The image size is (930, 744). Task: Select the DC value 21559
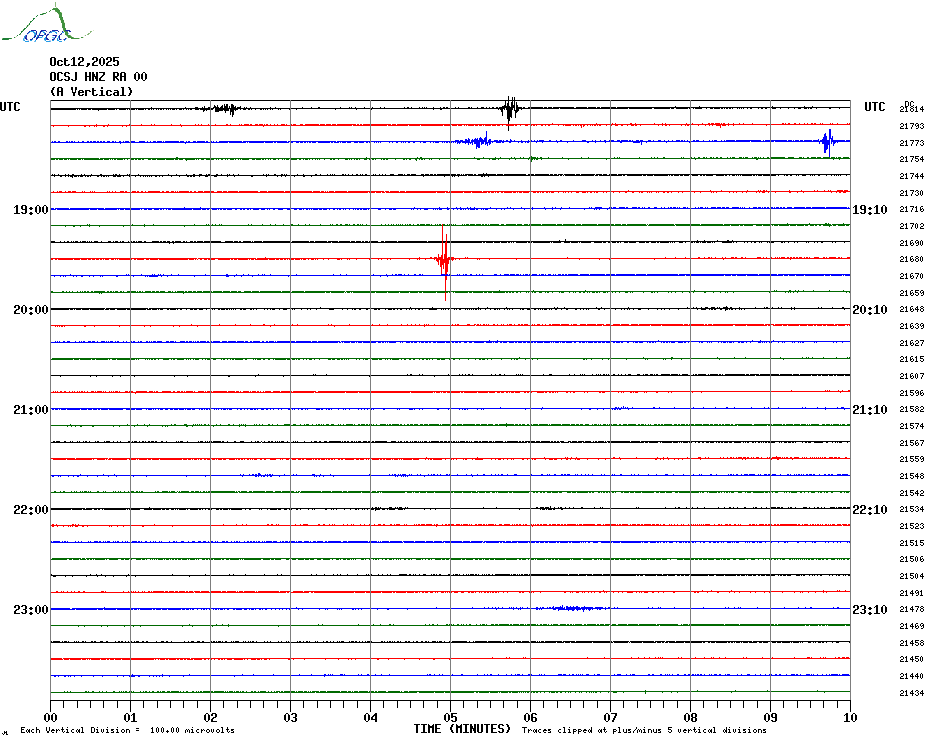912,459
